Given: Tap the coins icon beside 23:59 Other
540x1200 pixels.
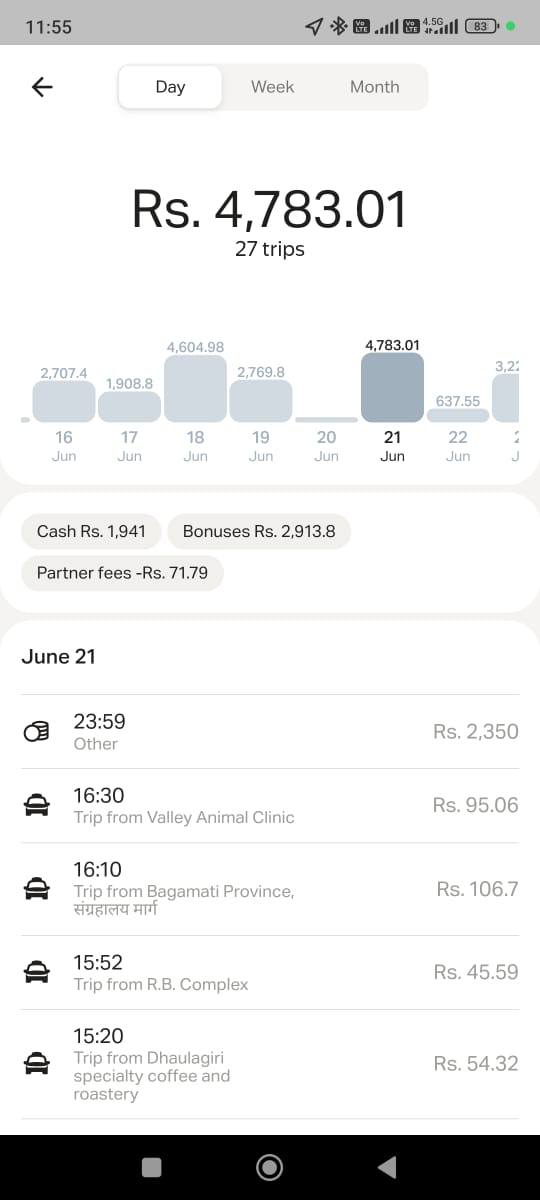Looking at the screenshot, I should pos(36,732).
